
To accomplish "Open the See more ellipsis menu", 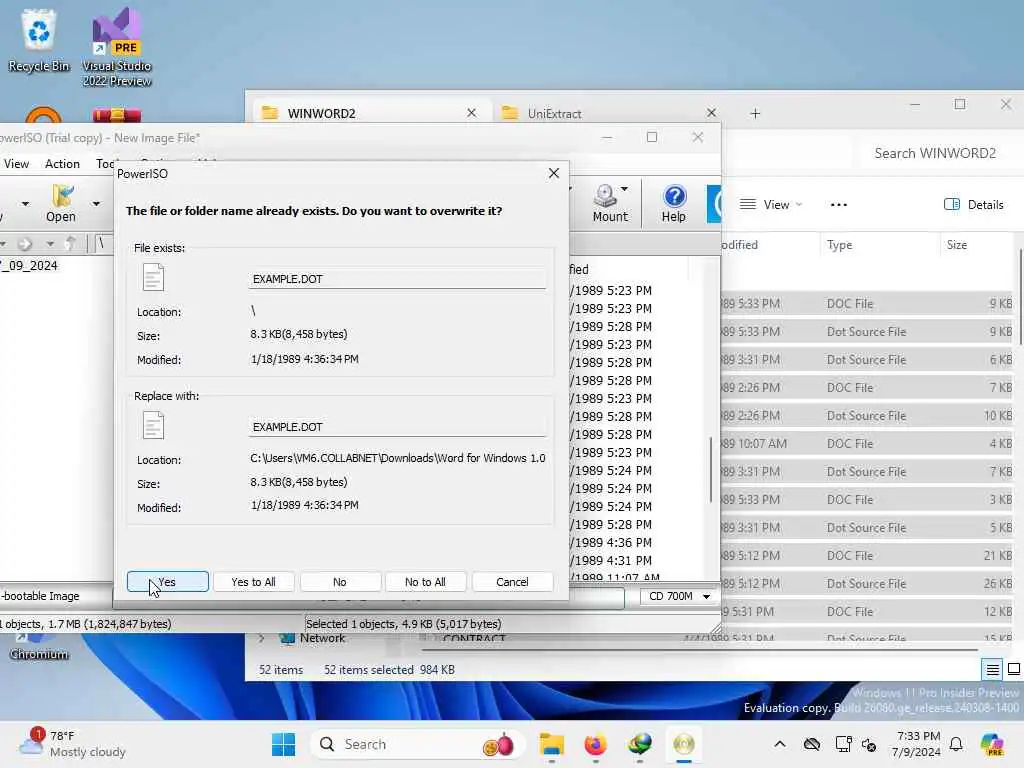I will [x=839, y=204].
